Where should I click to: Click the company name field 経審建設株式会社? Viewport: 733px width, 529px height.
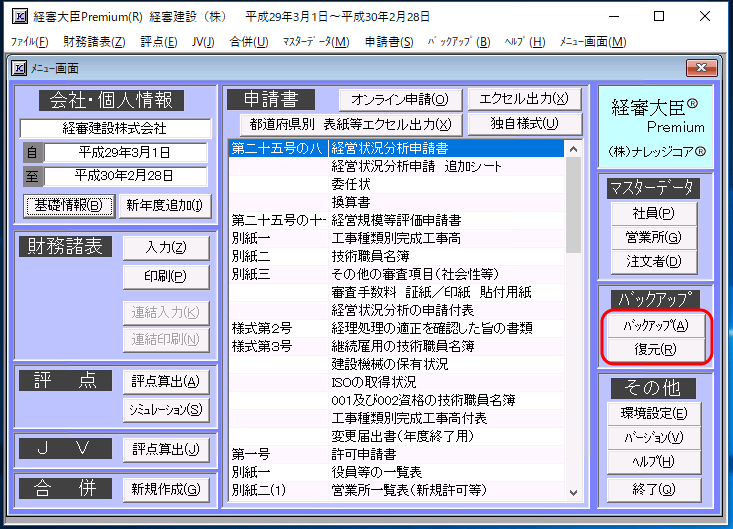pyautogui.click(x=115, y=129)
